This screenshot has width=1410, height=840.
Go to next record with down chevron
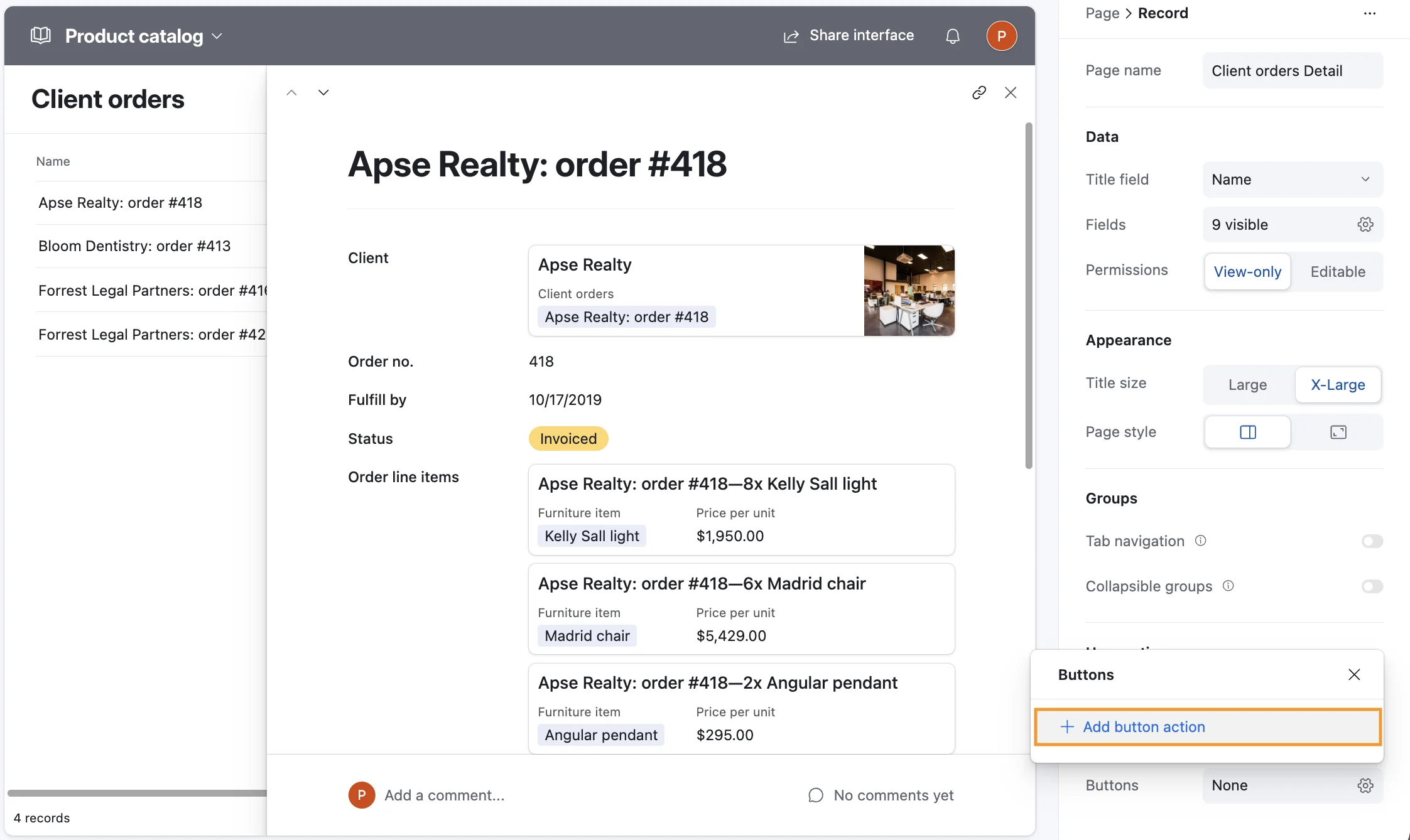pyautogui.click(x=323, y=92)
